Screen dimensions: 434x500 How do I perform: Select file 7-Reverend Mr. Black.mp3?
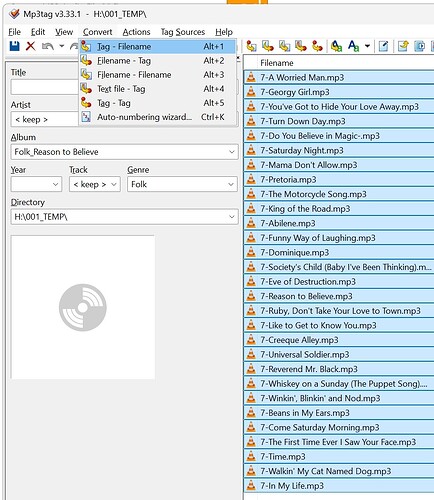(339, 369)
